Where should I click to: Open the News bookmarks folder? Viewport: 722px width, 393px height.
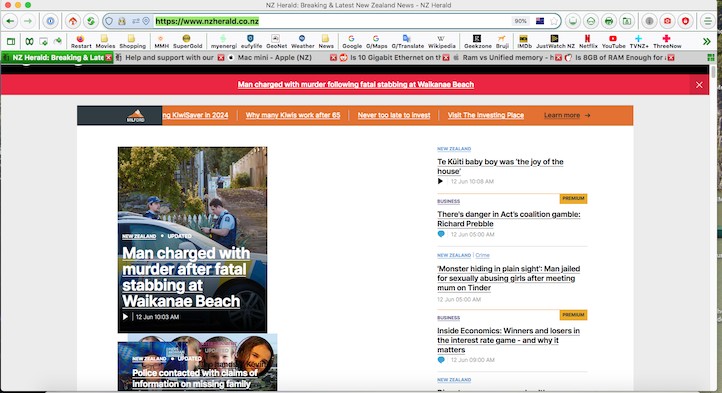[x=326, y=42]
